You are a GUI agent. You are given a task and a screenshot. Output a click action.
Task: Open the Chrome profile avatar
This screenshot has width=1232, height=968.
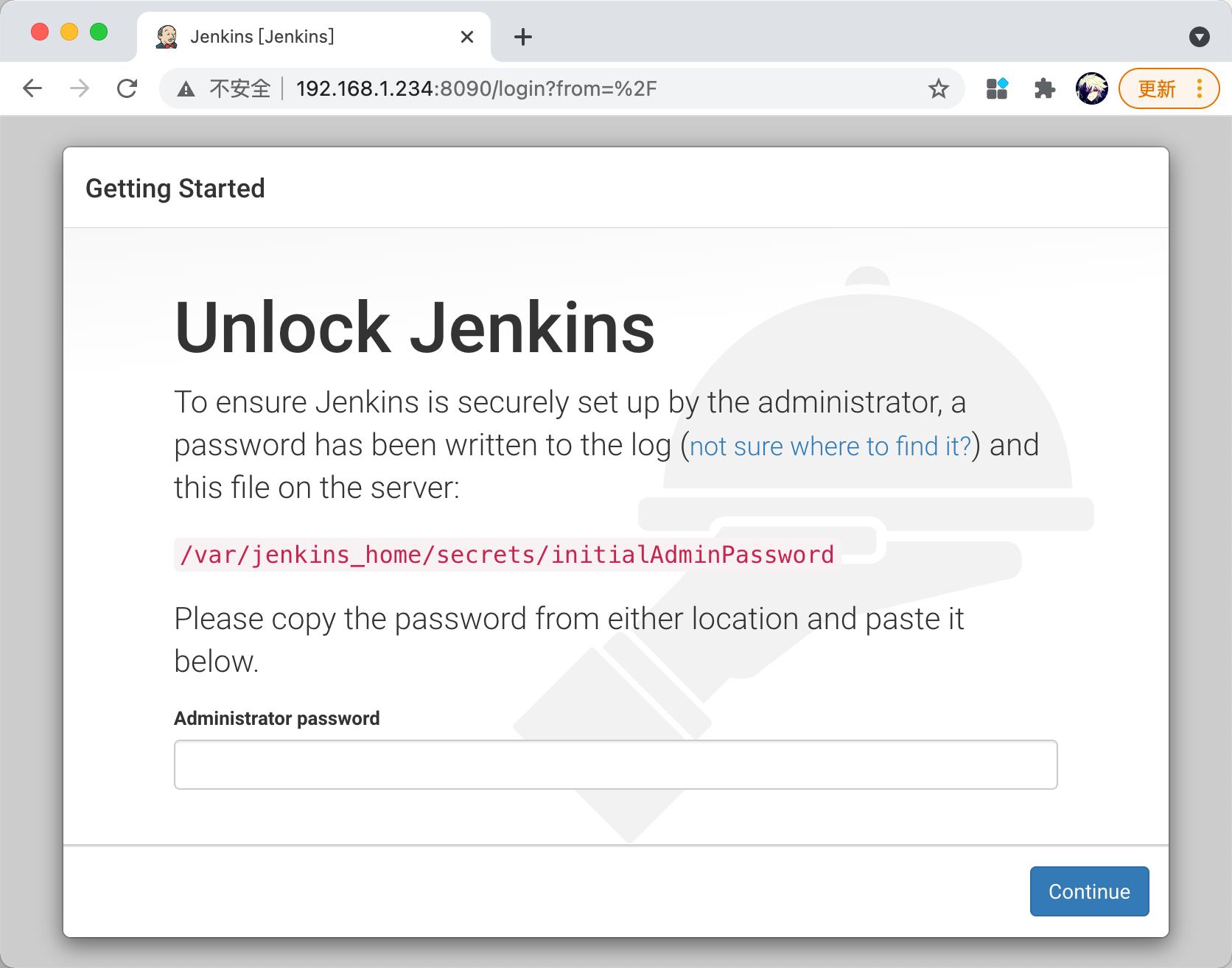(1091, 88)
